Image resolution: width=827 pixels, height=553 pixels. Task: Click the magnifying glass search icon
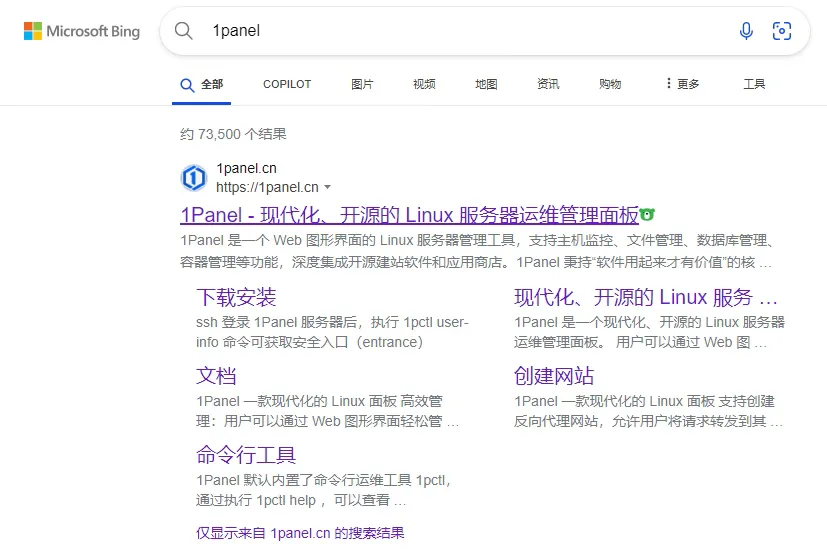tap(184, 31)
